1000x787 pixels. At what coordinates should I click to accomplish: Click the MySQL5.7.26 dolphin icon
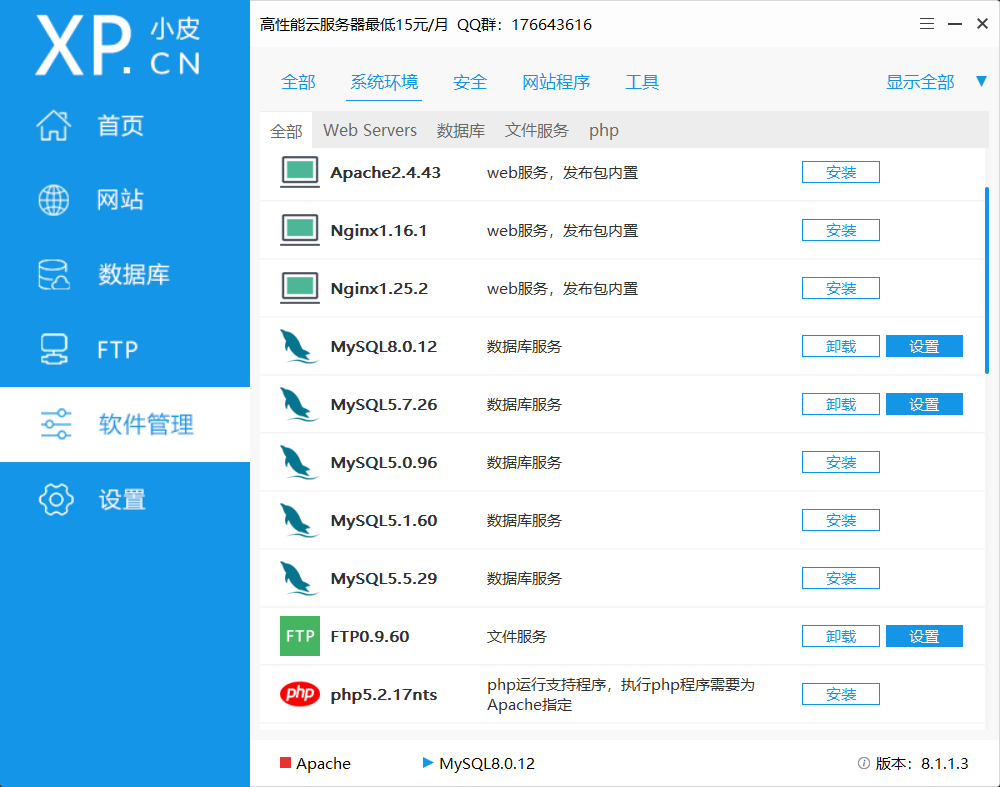[299, 404]
